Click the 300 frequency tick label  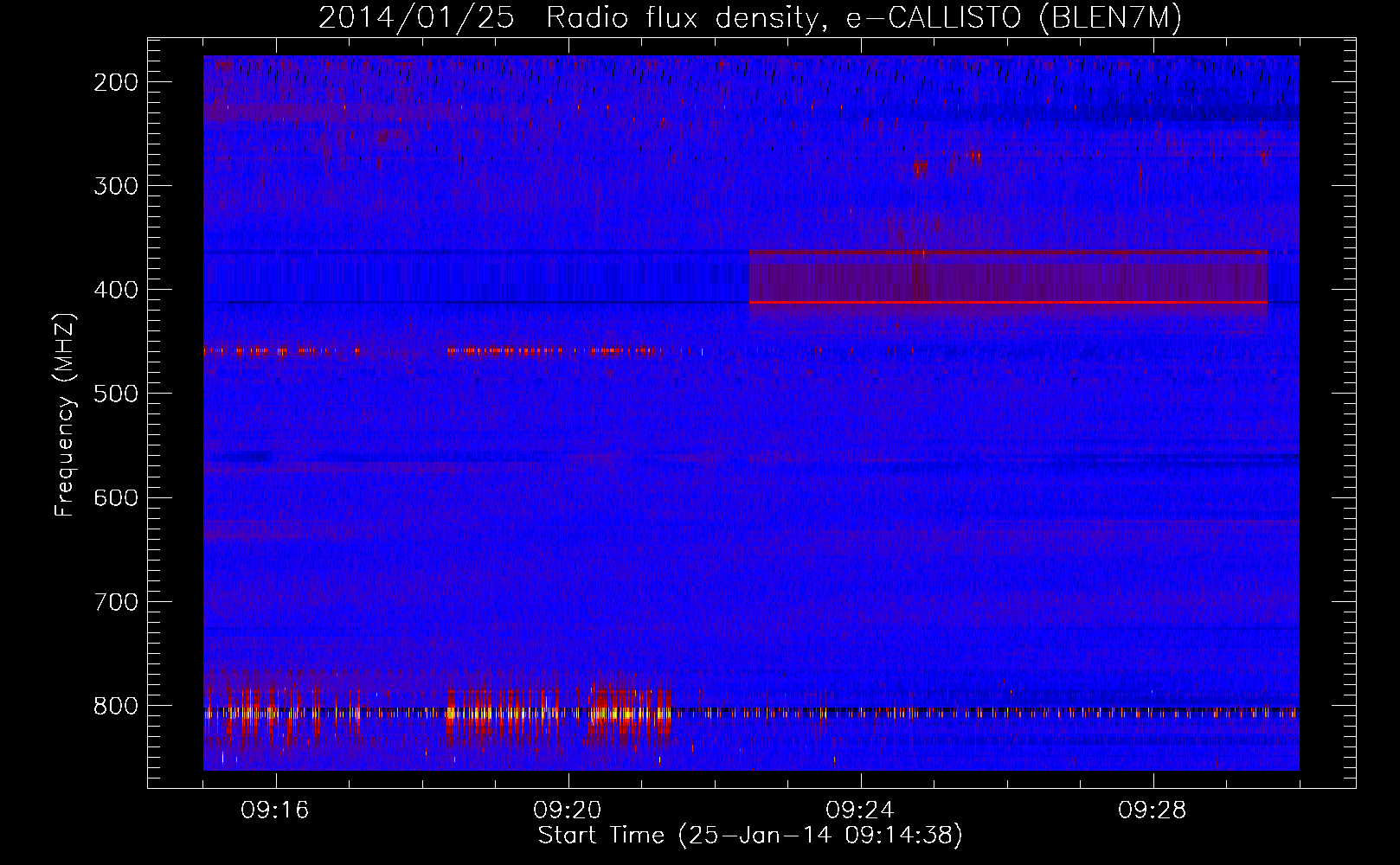tap(116, 186)
